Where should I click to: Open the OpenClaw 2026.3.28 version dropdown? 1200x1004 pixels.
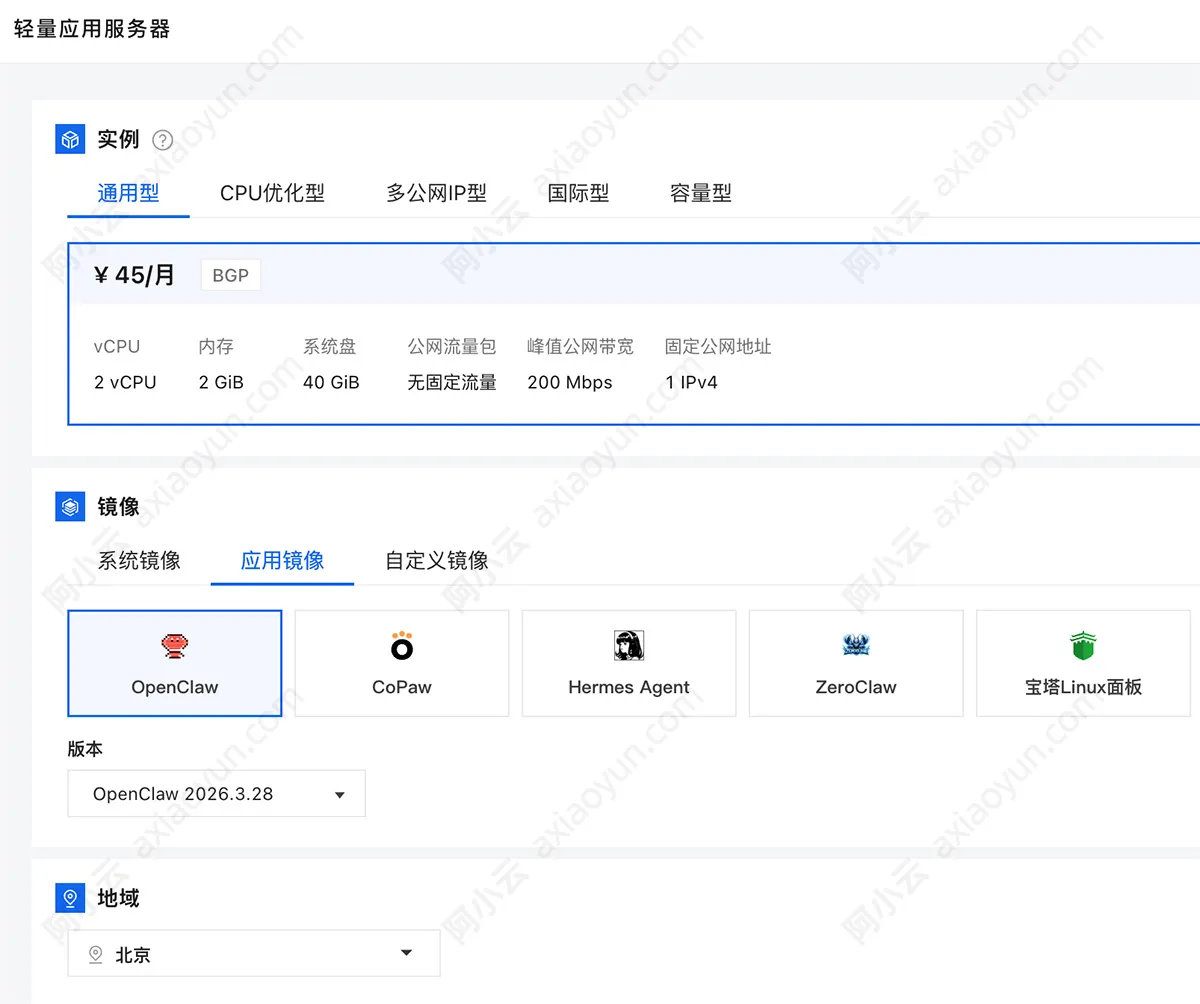tap(216, 793)
